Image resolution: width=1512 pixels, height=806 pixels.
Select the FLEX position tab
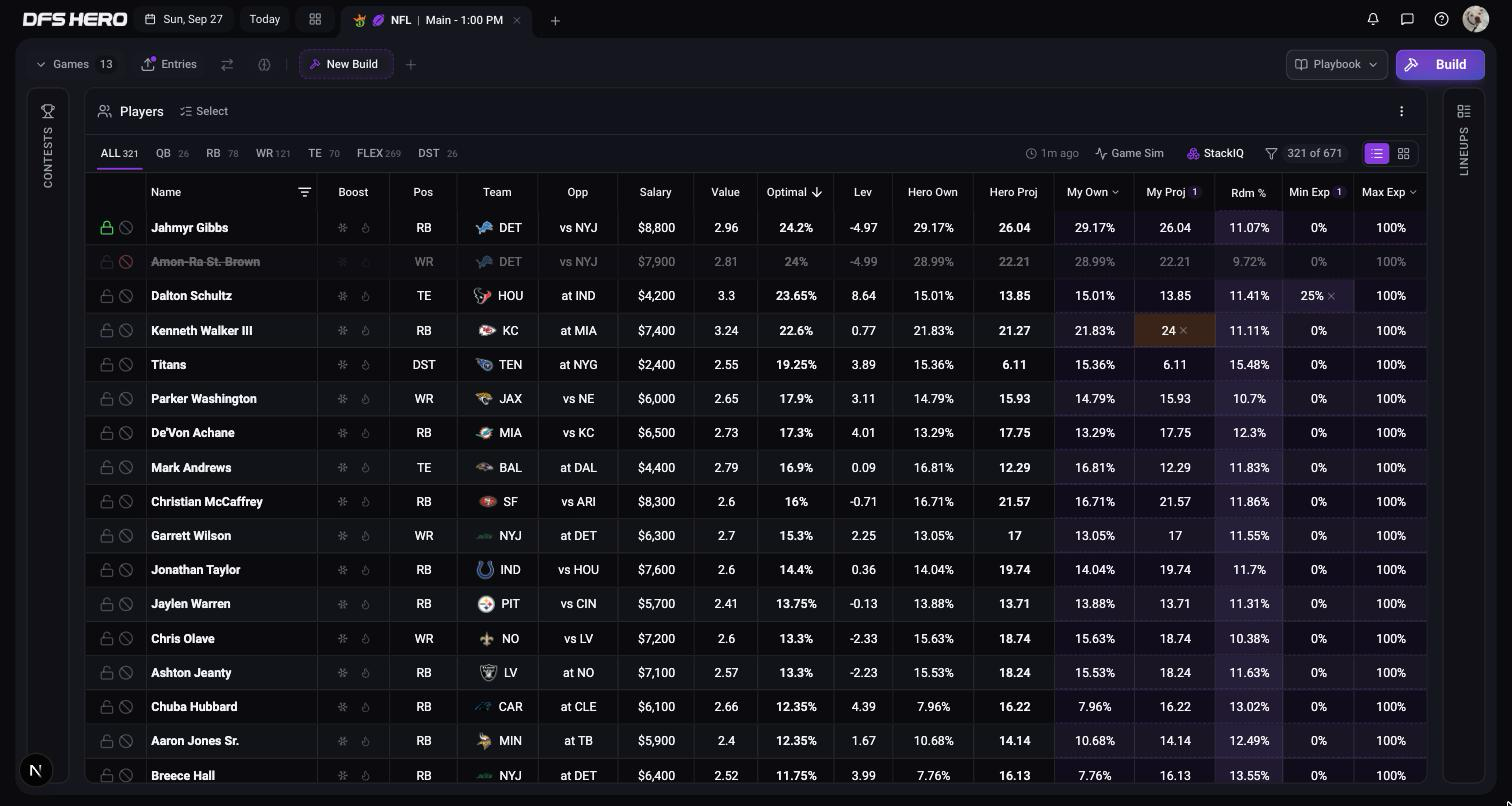378,153
